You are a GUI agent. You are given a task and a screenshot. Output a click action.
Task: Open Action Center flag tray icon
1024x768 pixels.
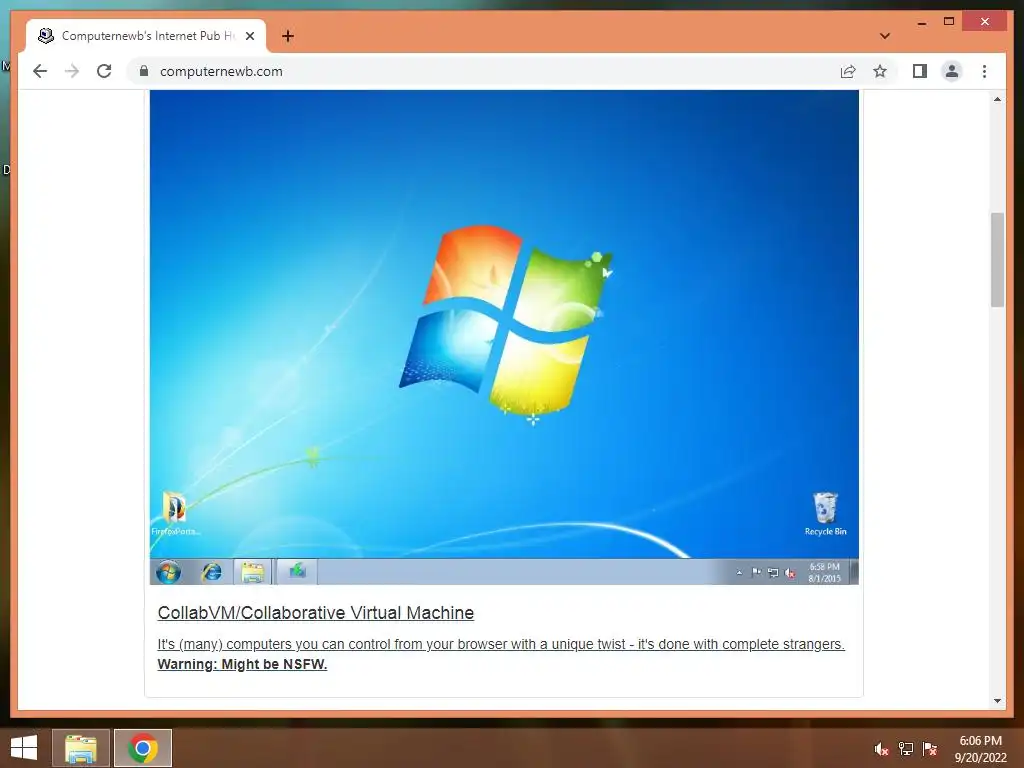coord(930,748)
